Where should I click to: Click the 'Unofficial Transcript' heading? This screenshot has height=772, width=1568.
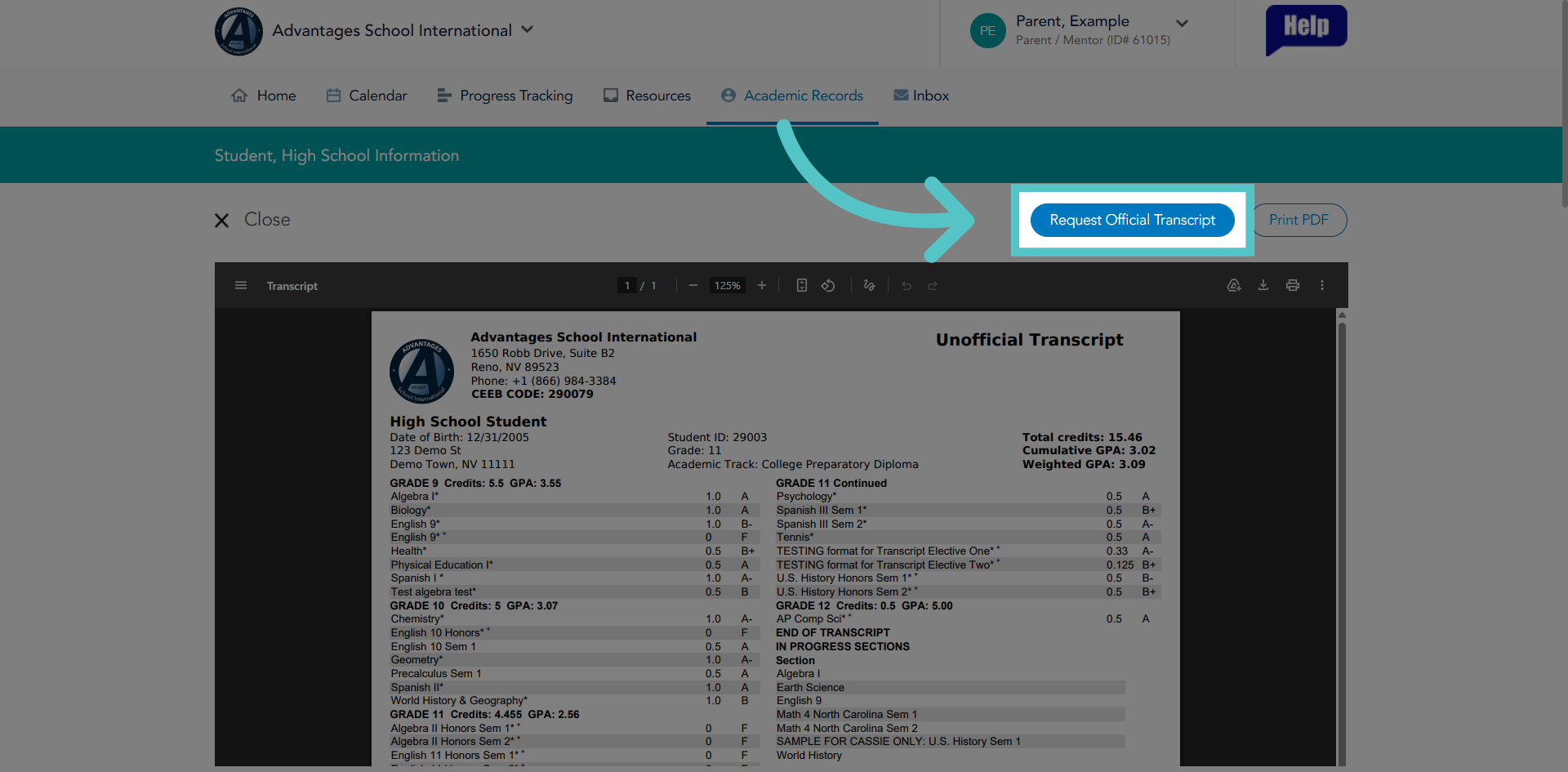(x=1029, y=340)
